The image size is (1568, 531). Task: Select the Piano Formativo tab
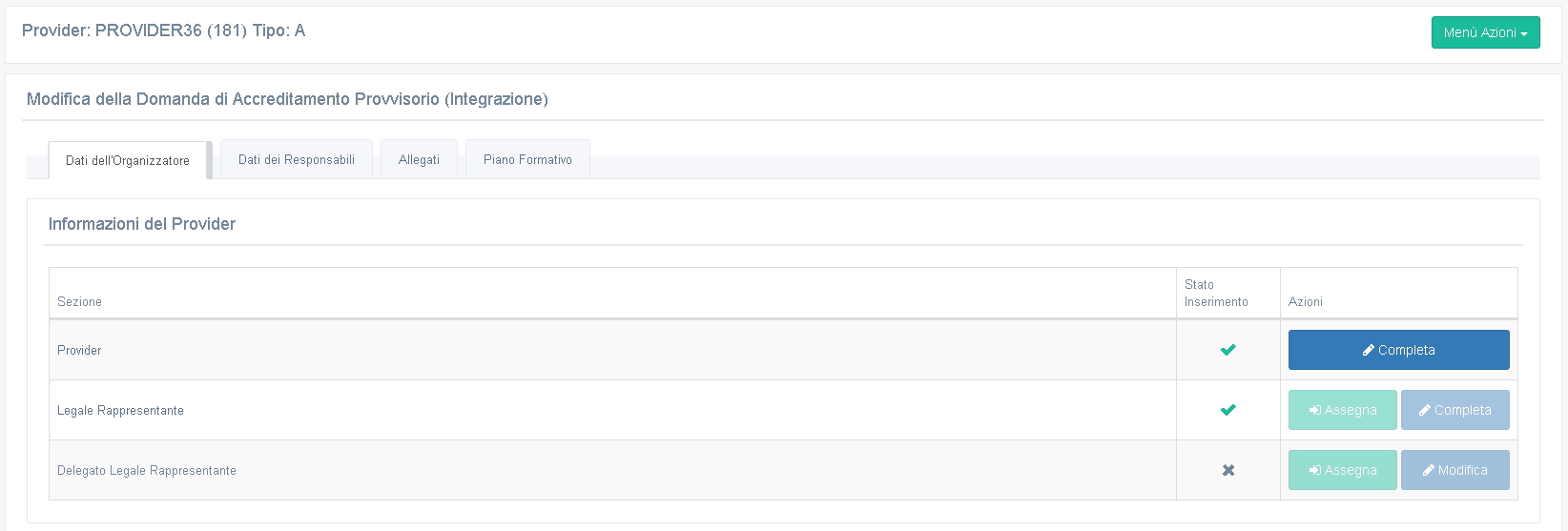point(527,159)
